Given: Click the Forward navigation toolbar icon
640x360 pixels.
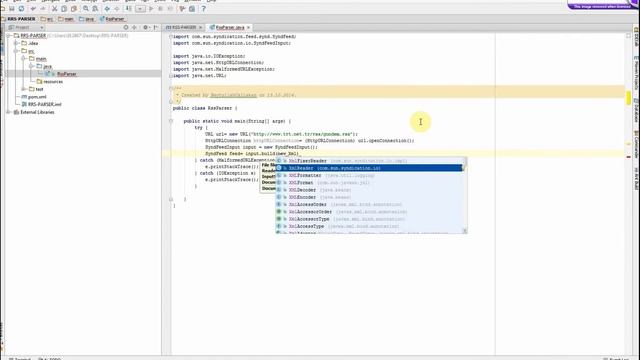Looking at the screenshot, I should point(117,9).
